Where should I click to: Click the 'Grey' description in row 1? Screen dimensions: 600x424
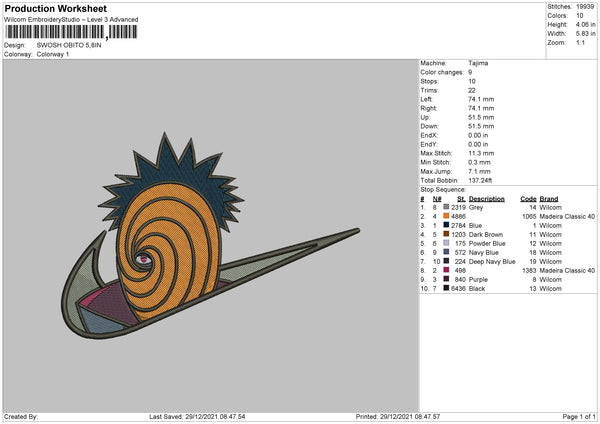pyautogui.click(x=476, y=207)
